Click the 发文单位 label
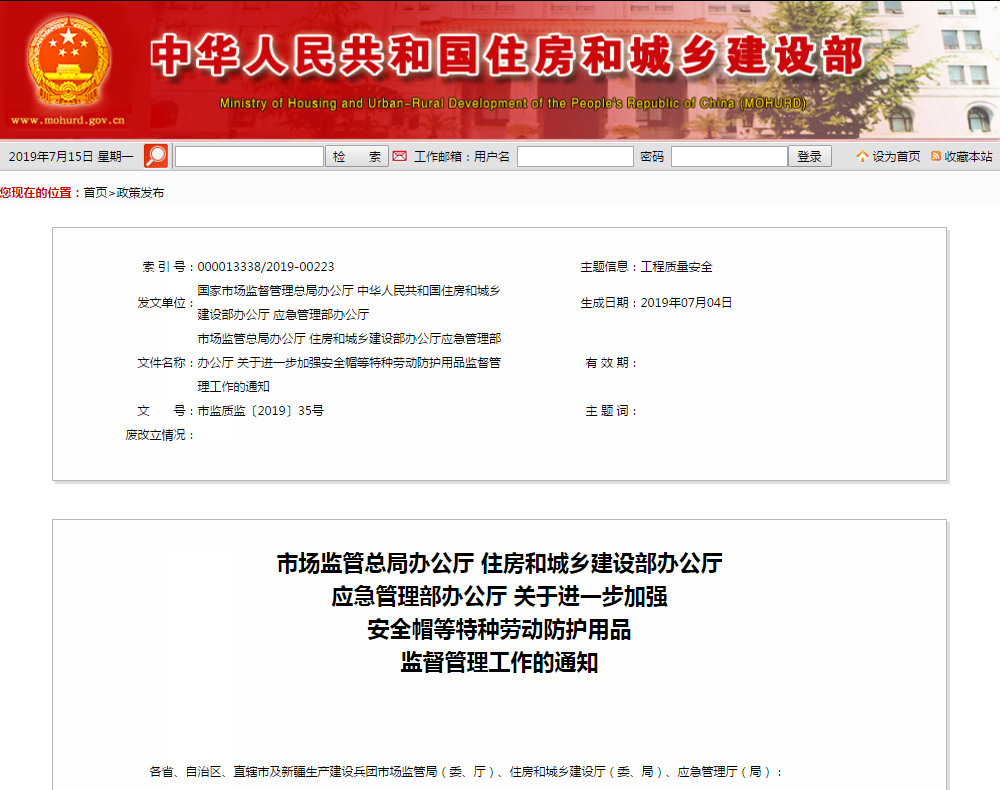1000x790 pixels. coord(165,303)
